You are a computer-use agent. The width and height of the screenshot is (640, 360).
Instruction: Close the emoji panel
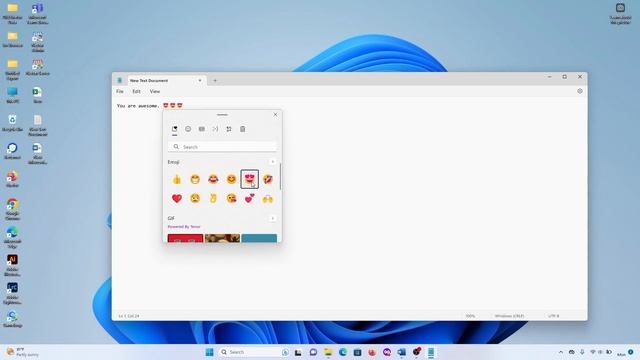[276, 115]
